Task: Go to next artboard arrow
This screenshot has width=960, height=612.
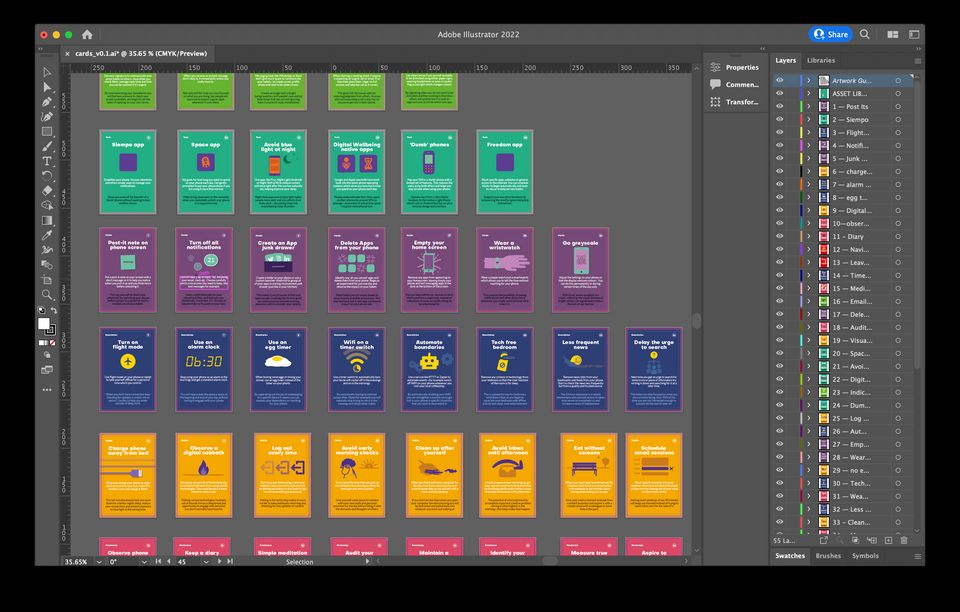Action: [219, 561]
